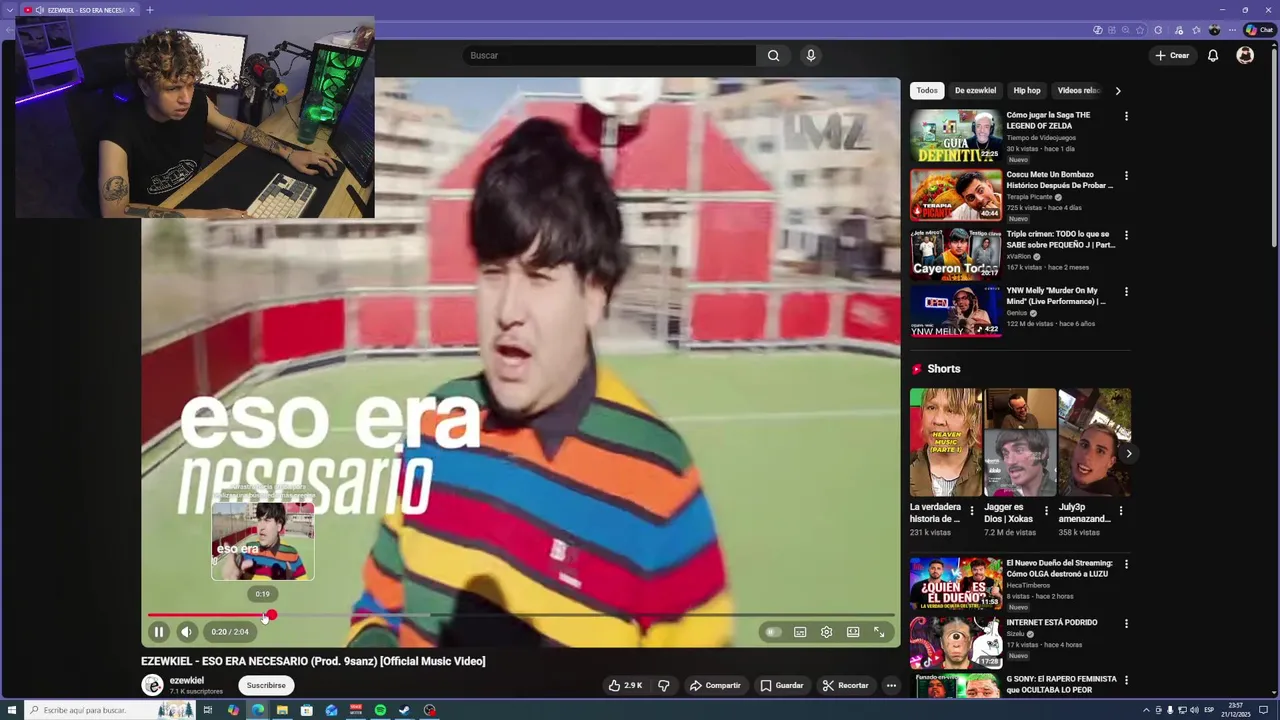Open browser settings and more ellipsis
This screenshot has width=1280, height=720.
(x=1232, y=30)
